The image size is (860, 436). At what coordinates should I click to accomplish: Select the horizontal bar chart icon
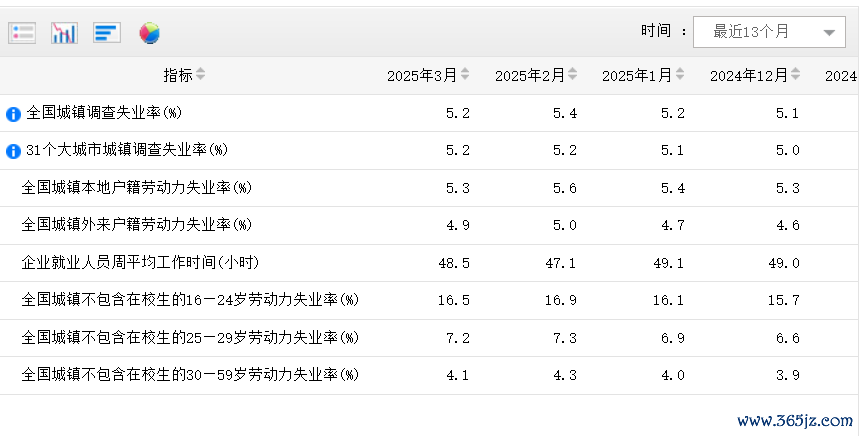107,33
